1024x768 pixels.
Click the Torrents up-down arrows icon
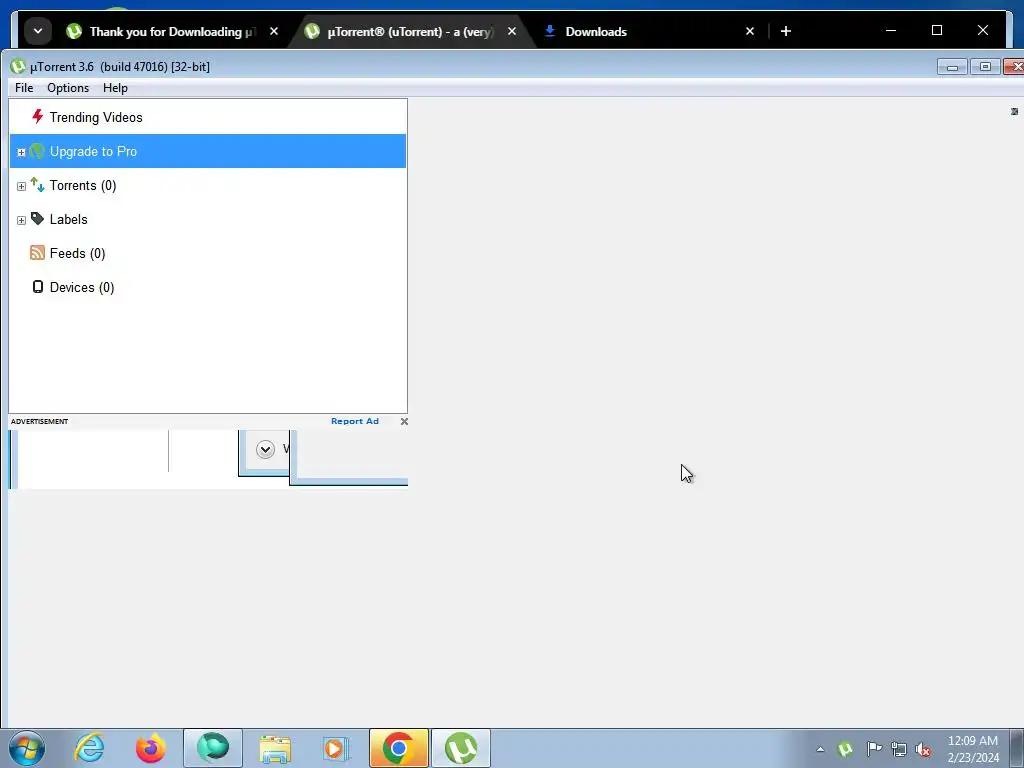point(37,185)
